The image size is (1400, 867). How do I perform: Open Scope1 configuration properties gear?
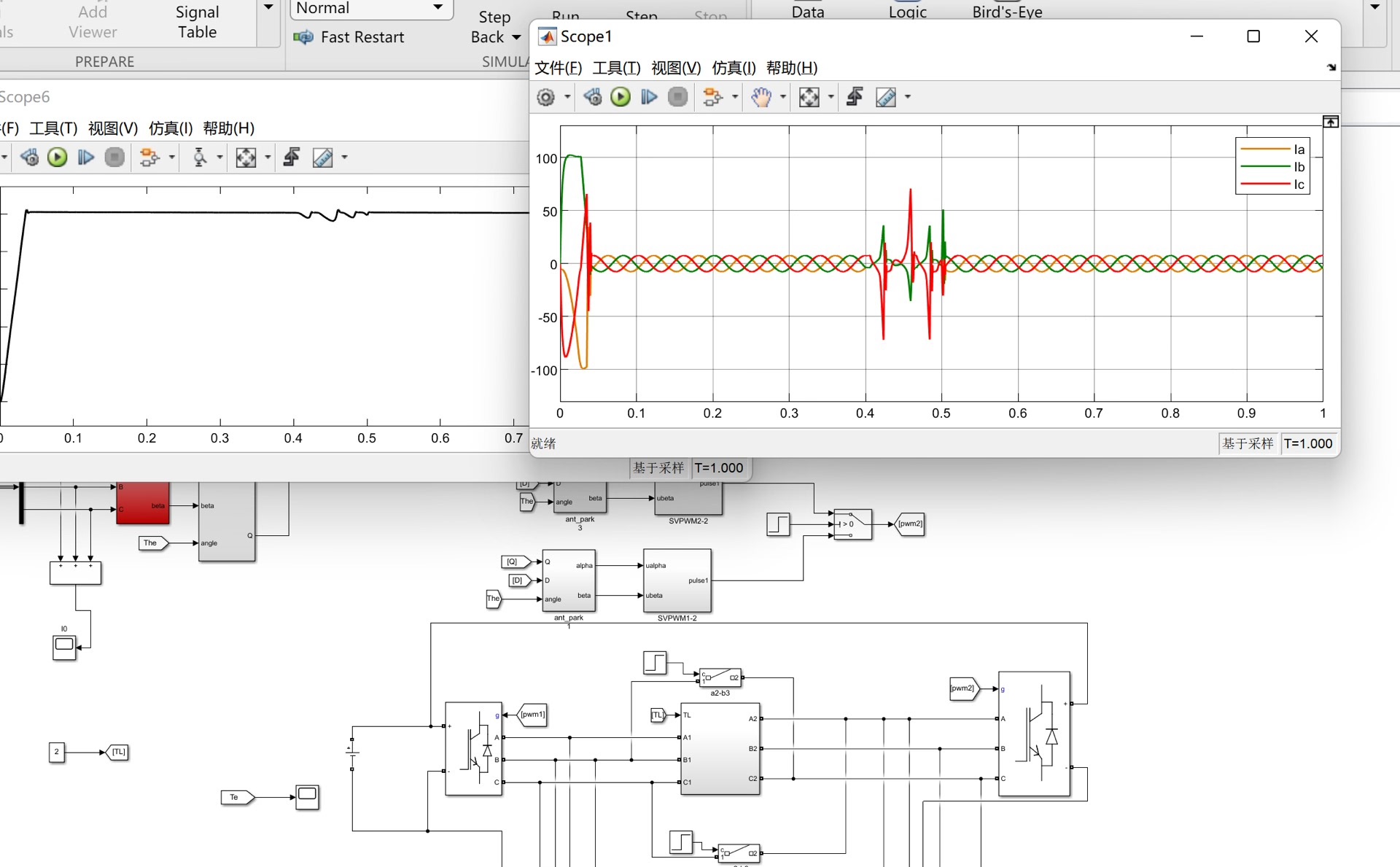(x=545, y=97)
